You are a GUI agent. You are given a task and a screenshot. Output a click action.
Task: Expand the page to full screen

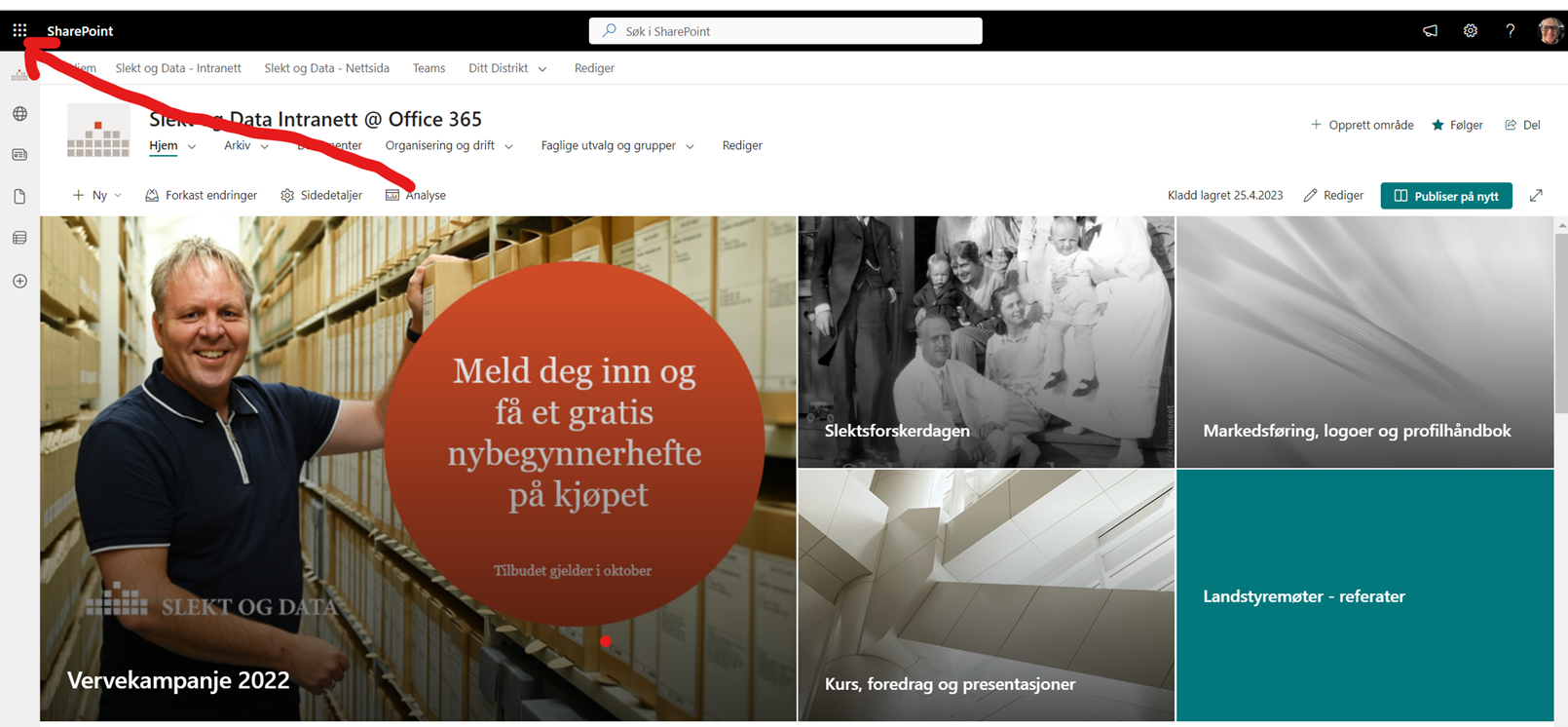1536,195
